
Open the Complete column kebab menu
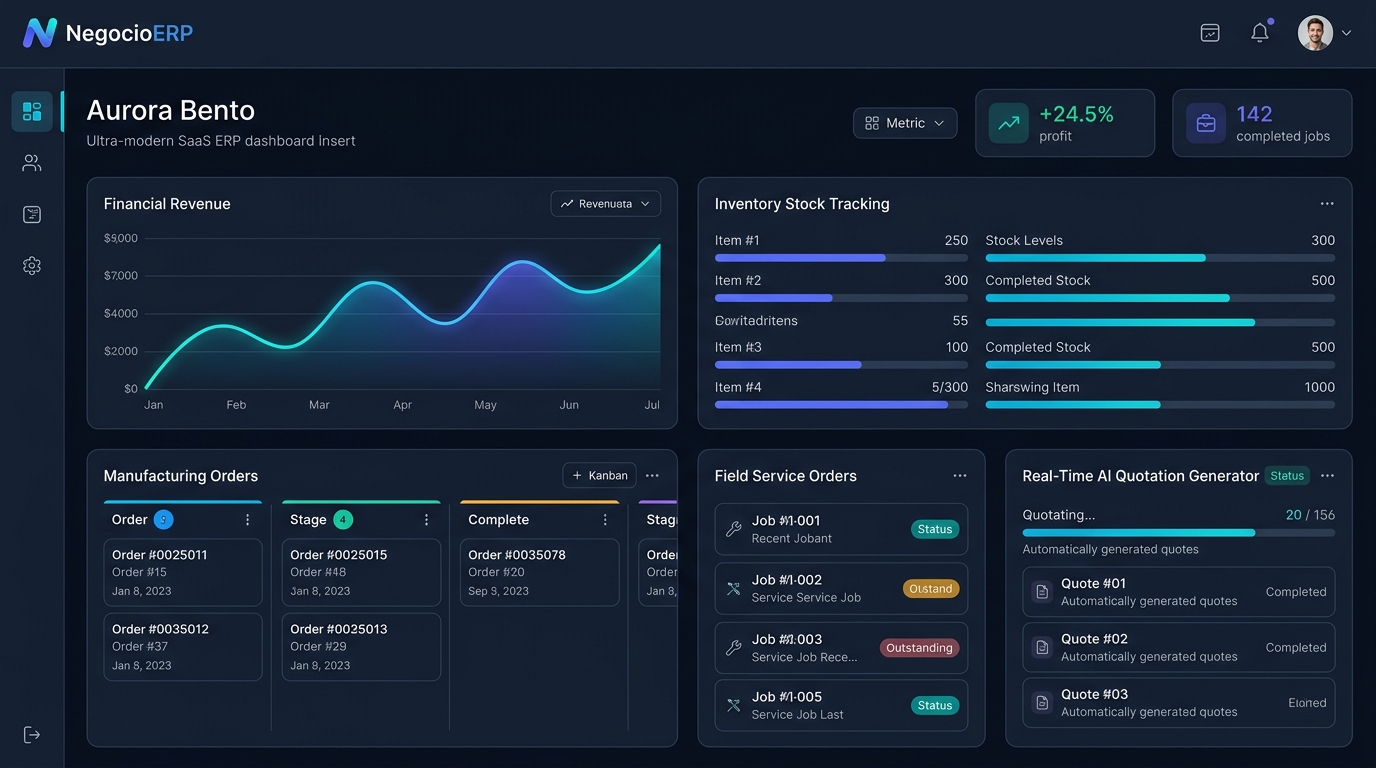click(x=605, y=520)
